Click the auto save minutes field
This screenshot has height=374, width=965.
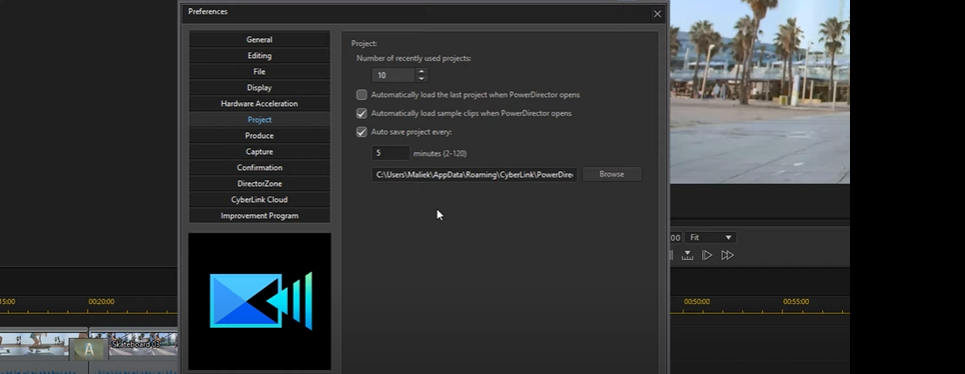[390, 153]
